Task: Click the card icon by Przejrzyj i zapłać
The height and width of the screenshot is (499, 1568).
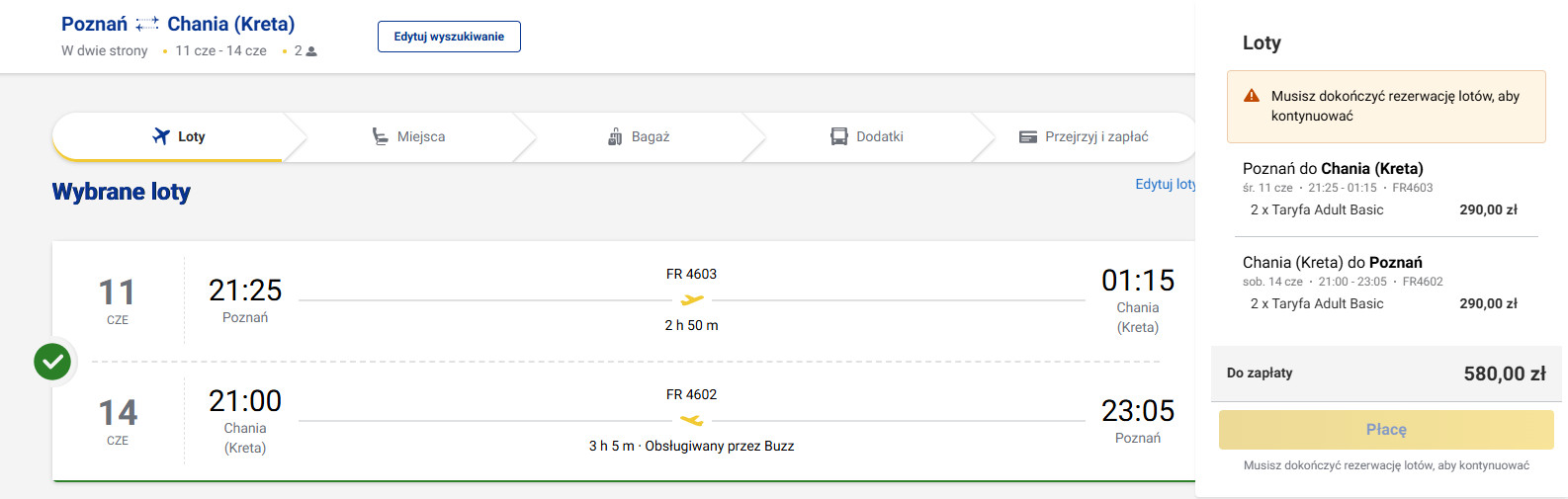Action: click(x=1028, y=136)
